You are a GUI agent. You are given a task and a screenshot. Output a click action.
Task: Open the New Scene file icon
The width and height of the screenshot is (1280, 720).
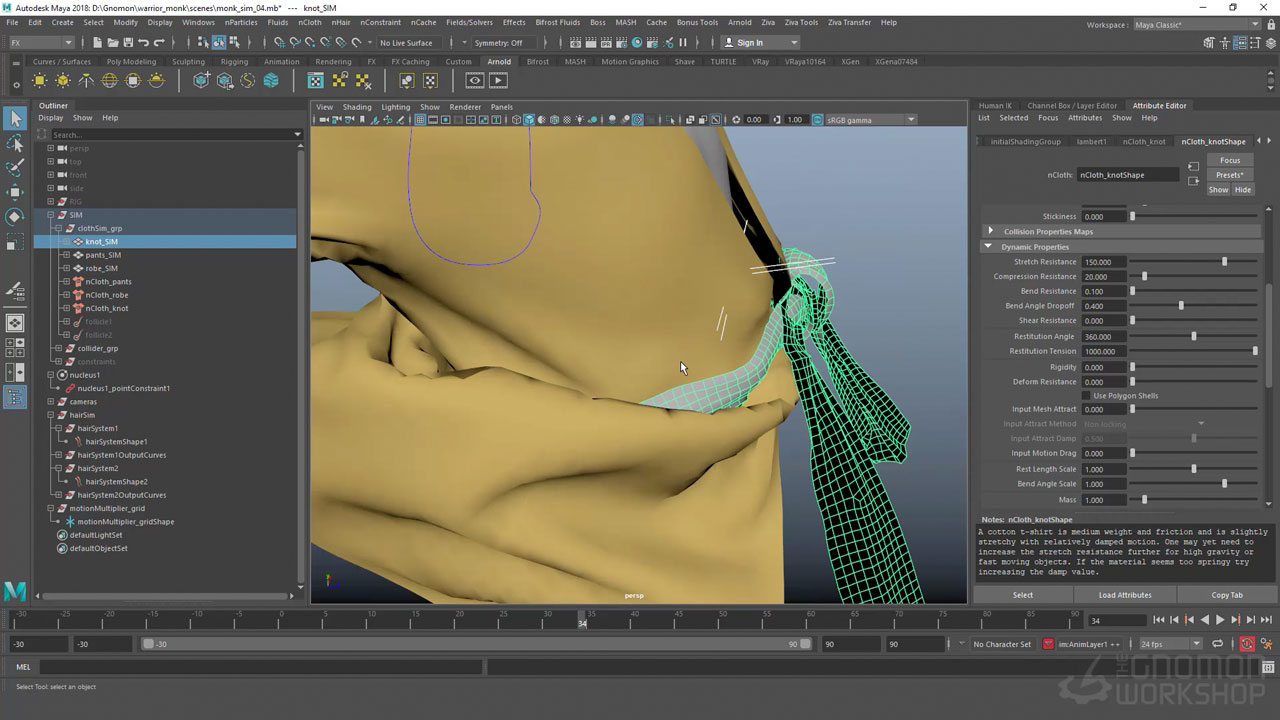(x=97, y=43)
